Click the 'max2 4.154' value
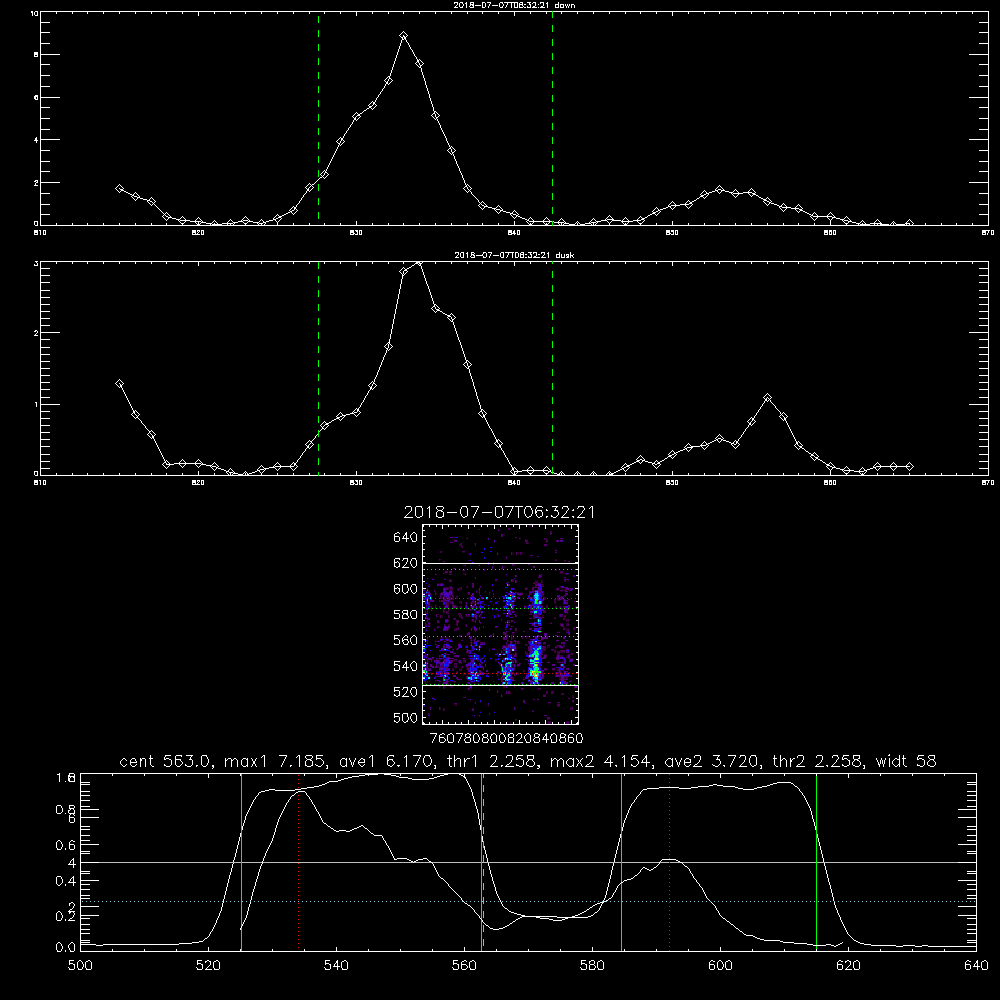The image size is (1000, 1000). (x=599, y=761)
